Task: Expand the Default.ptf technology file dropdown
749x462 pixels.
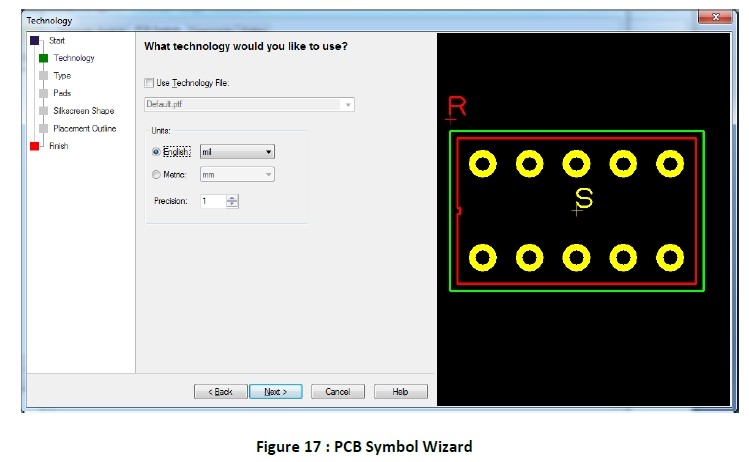Action: pos(347,105)
